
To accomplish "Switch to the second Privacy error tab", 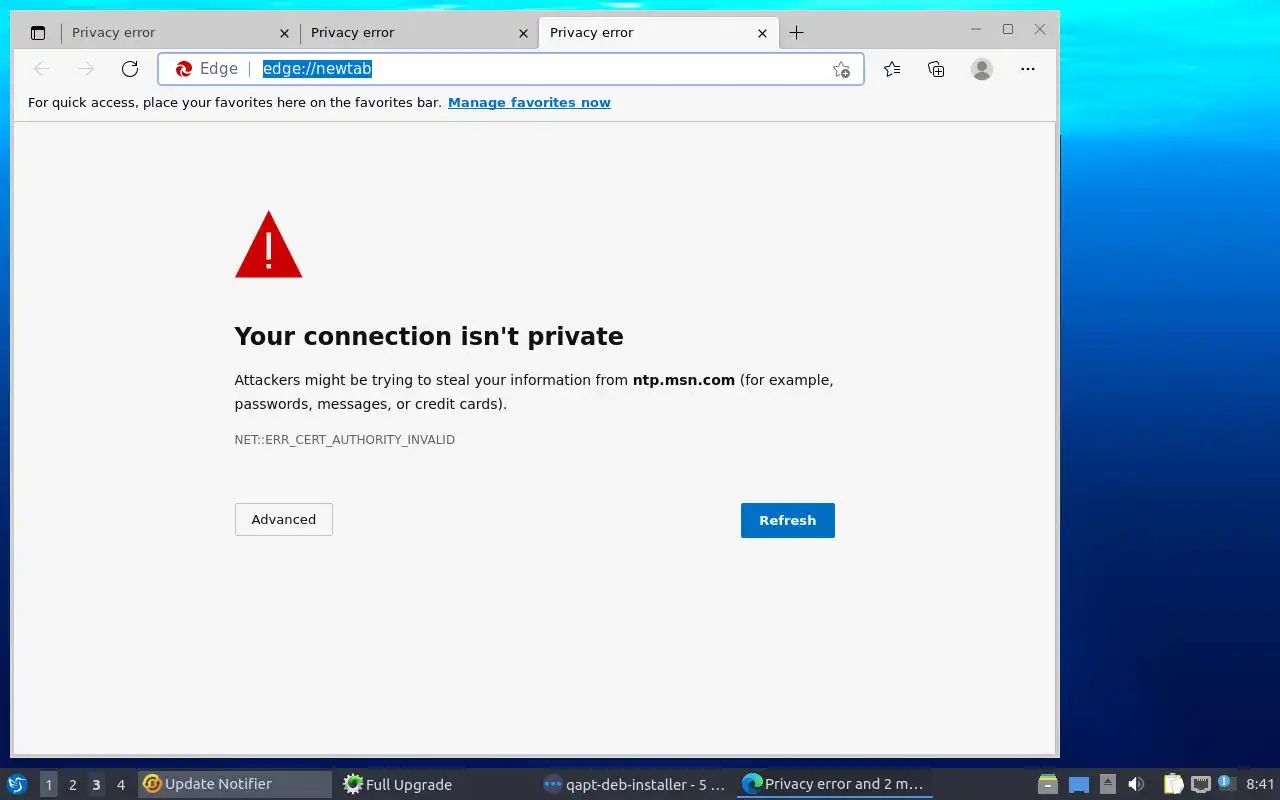I will [419, 33].
